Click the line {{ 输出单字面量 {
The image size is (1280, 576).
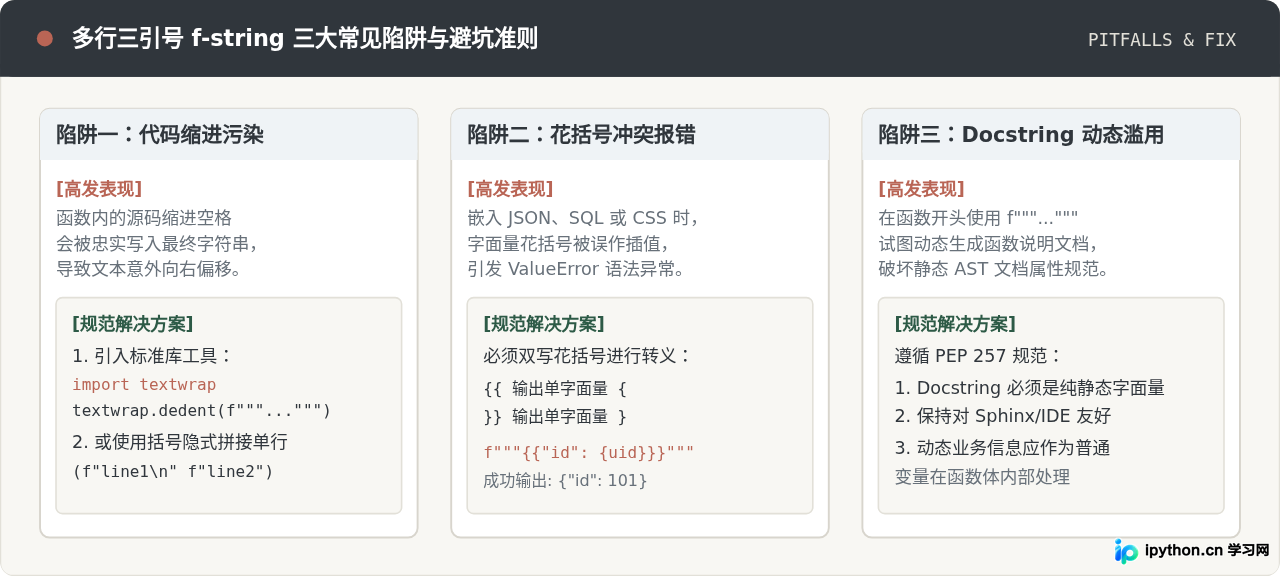pyautogui.click(x=555, y=389)
